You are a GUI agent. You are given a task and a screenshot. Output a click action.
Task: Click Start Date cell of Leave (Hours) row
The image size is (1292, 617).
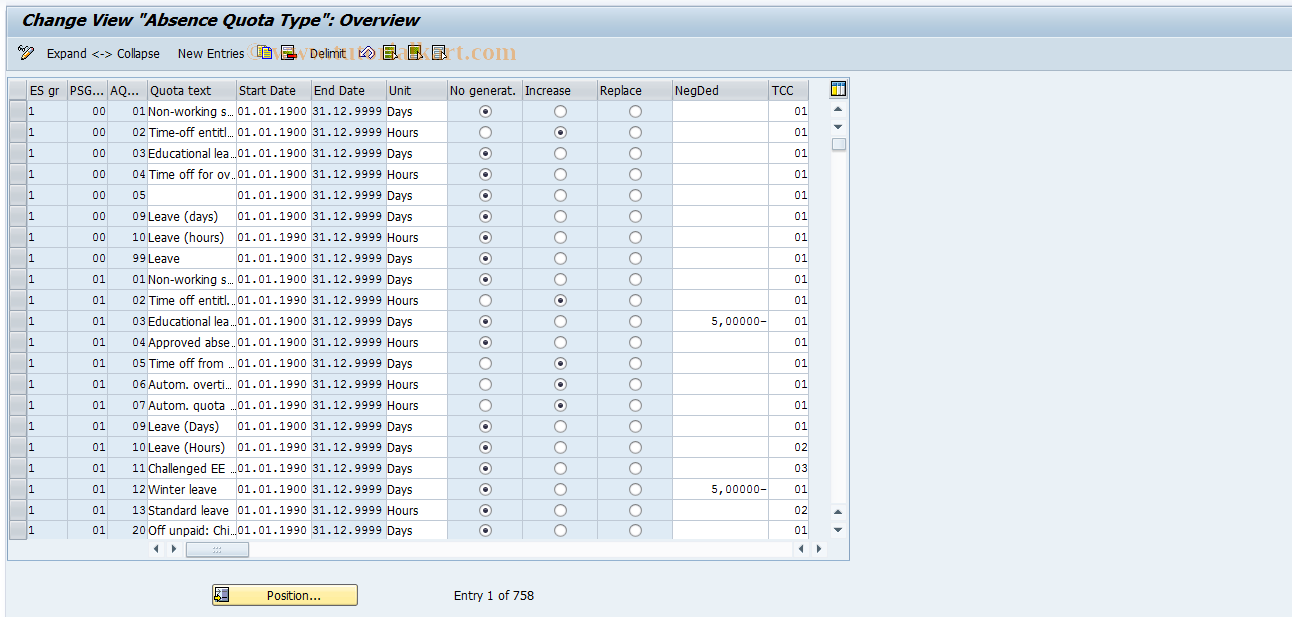point(274,447)
